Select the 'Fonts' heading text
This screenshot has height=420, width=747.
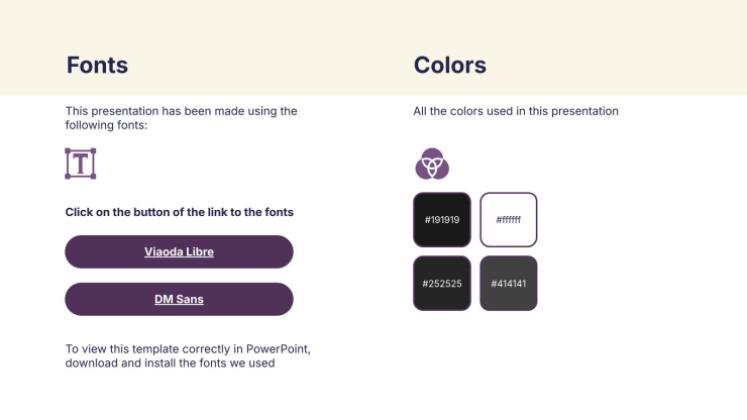tap(97, 66)
